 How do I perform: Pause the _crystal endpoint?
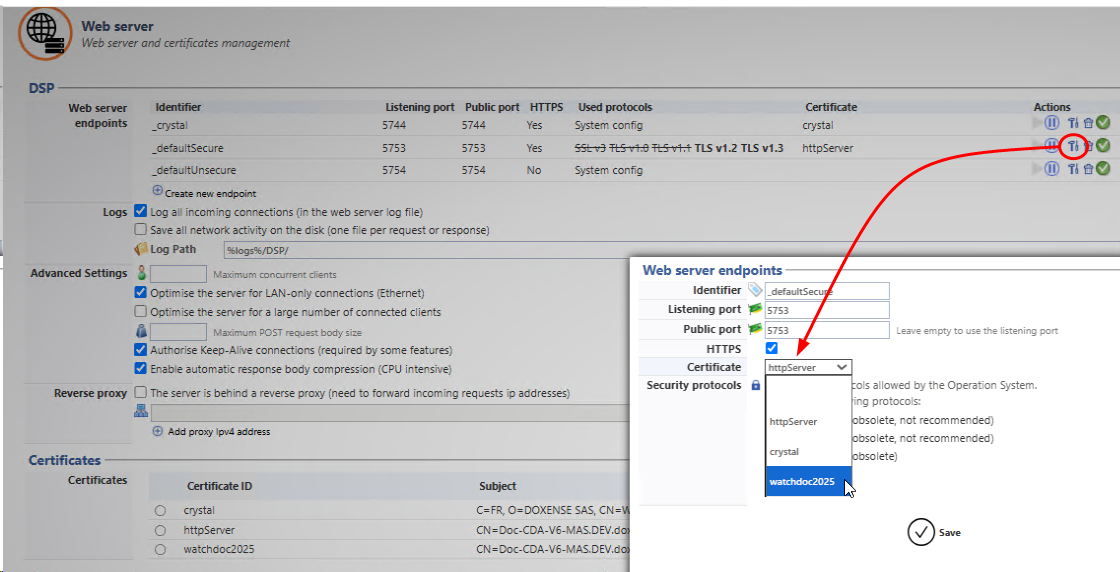(x=1051, y=123)
